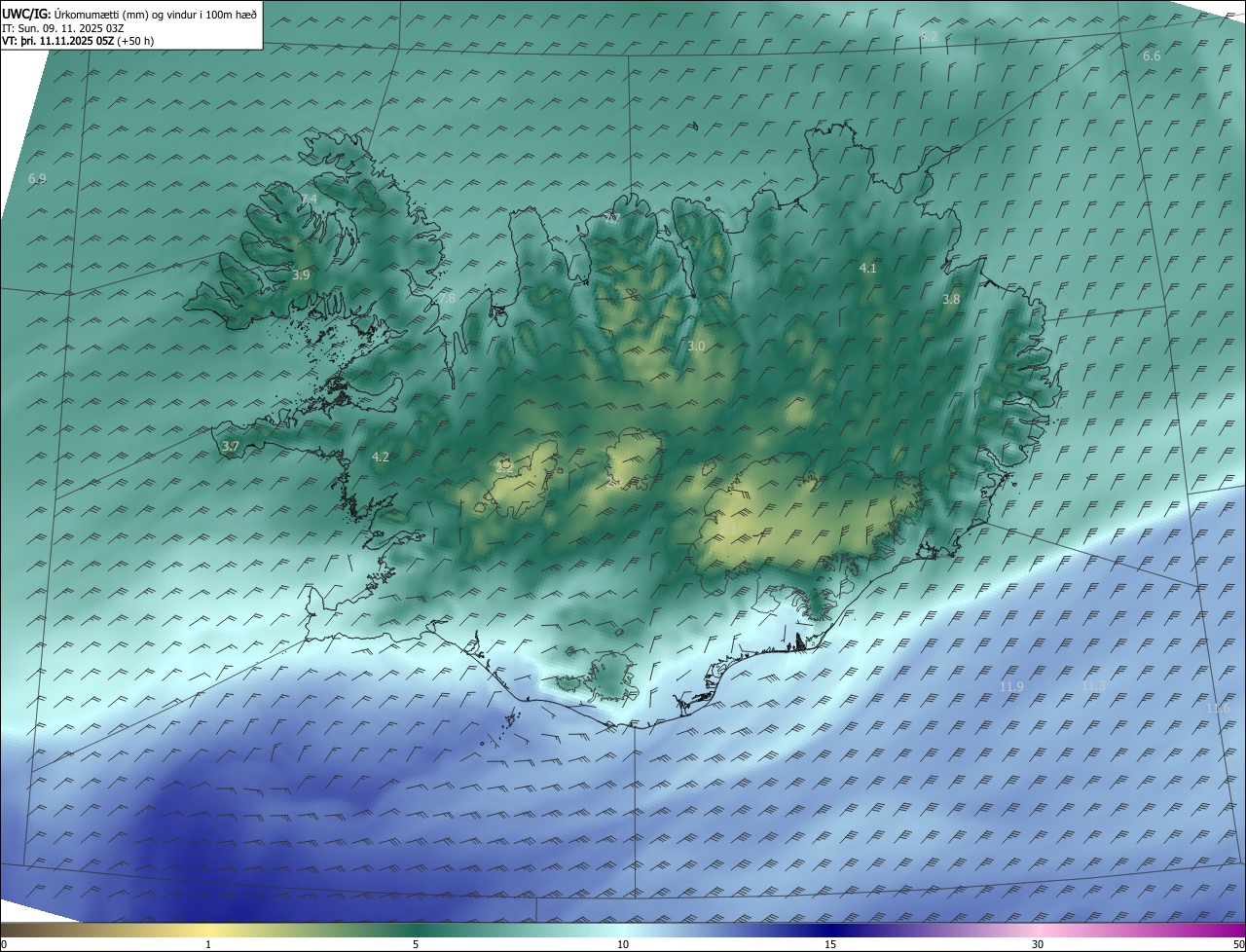Viewport: 1246px width, 952px height.
Task: Click the 3.0 value label
Action: pos(696,347)
